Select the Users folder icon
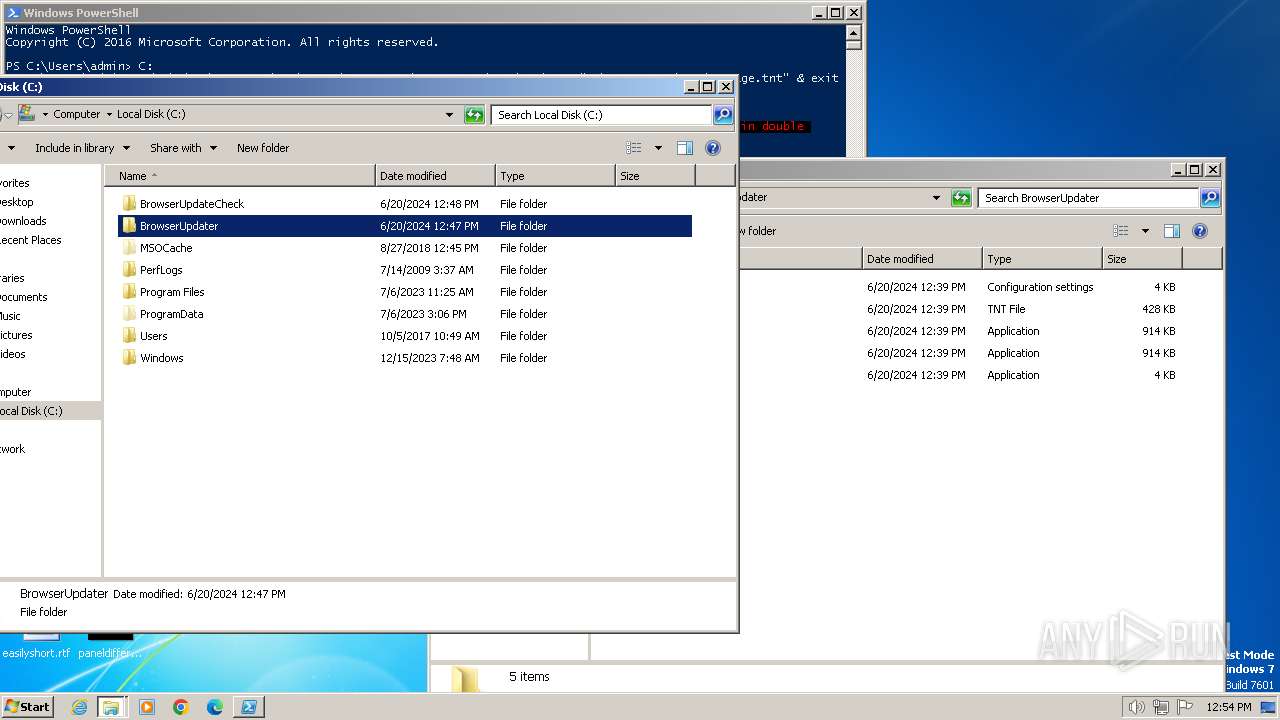 click(x=128, y=336)
